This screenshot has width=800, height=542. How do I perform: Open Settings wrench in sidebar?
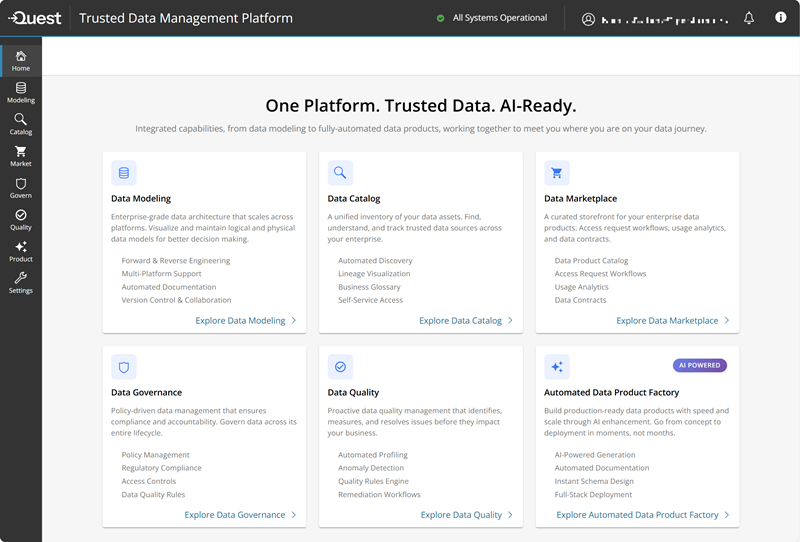pyautogui.click(x=21, y=283)
